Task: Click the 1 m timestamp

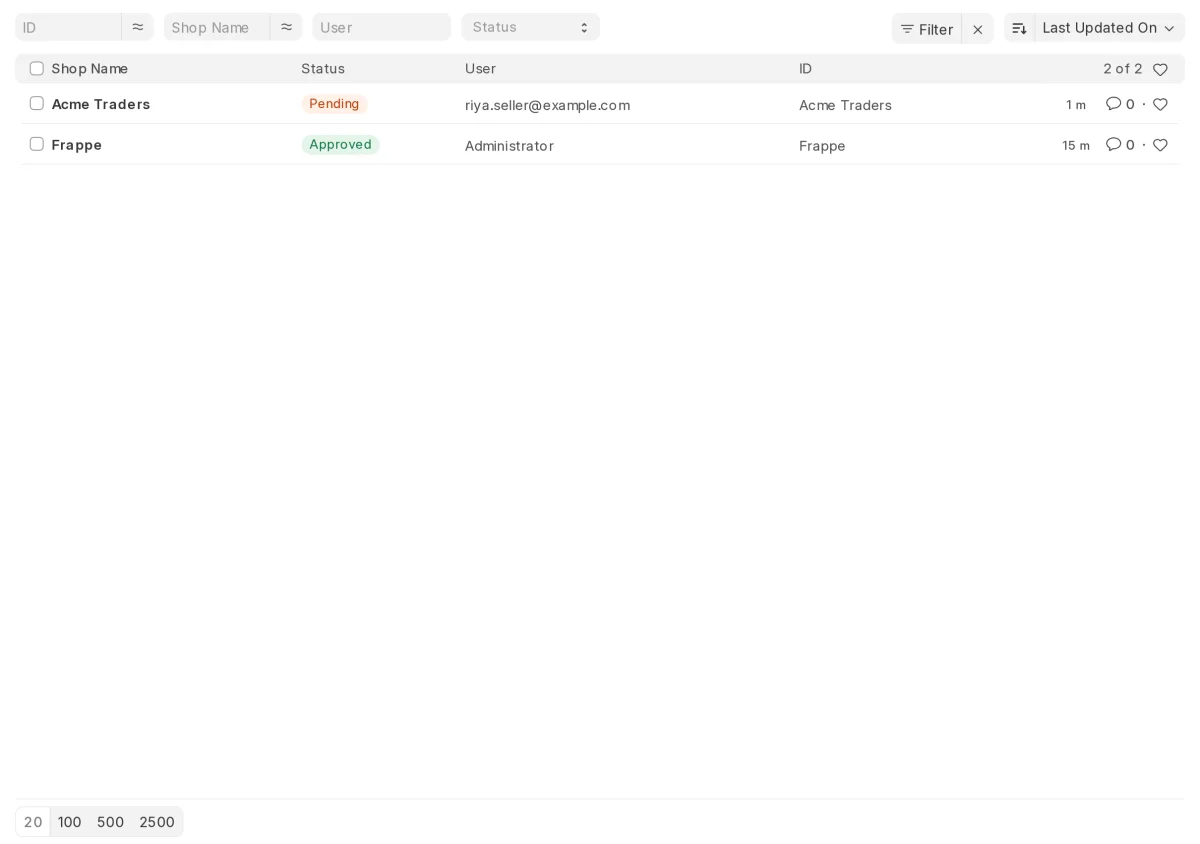Action: [1076, 105]
